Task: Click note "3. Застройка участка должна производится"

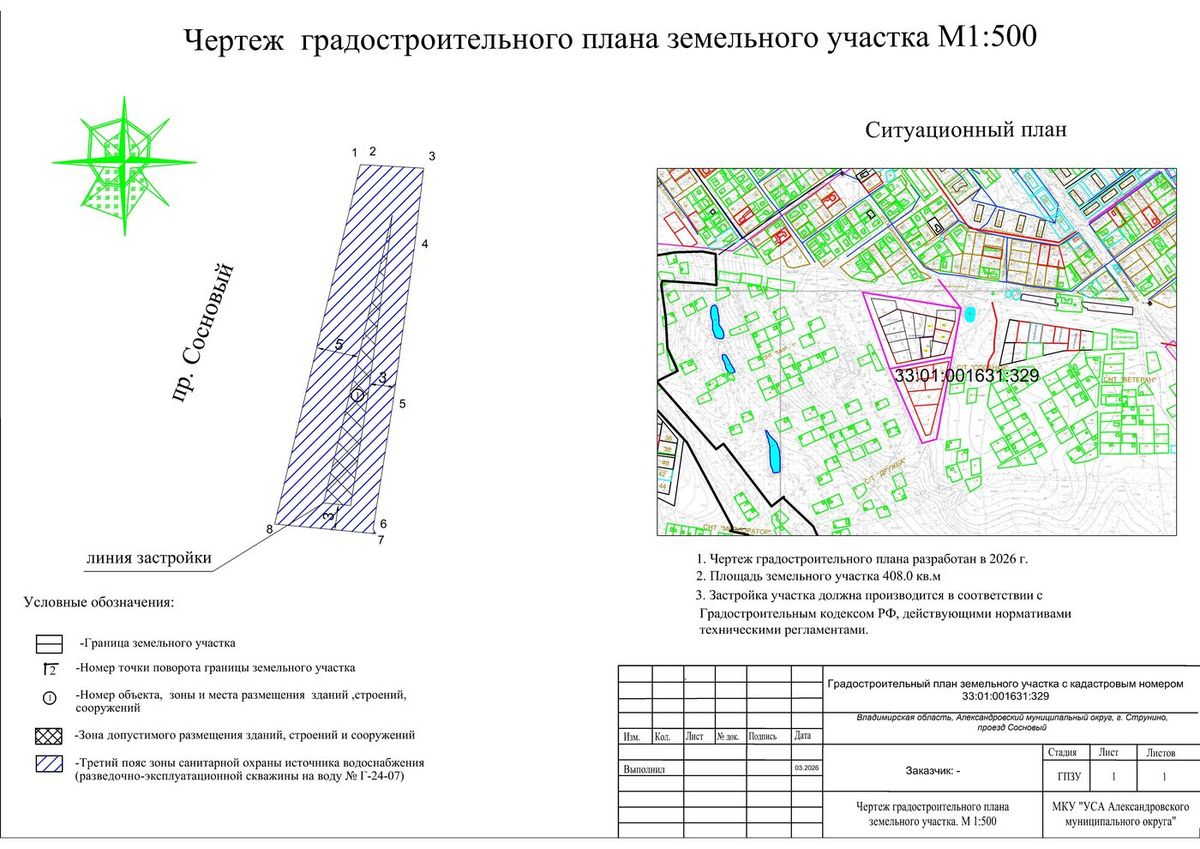Action: click(x=870, y=595)
